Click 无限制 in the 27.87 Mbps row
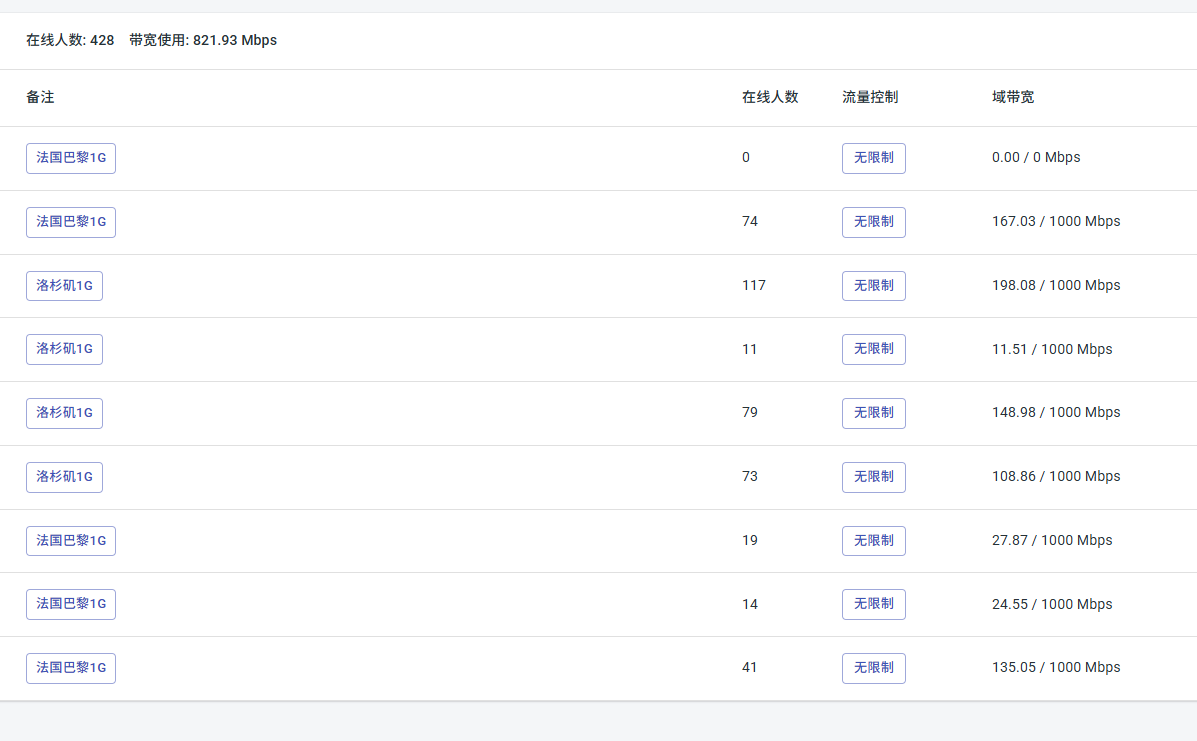 pos(873,541)
